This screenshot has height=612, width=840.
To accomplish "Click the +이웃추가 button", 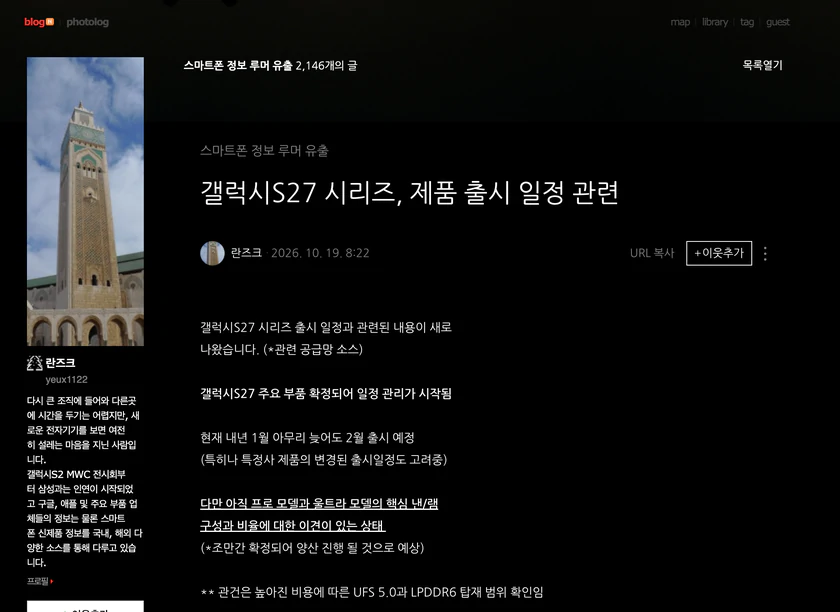I will click(x=719, y=253).
